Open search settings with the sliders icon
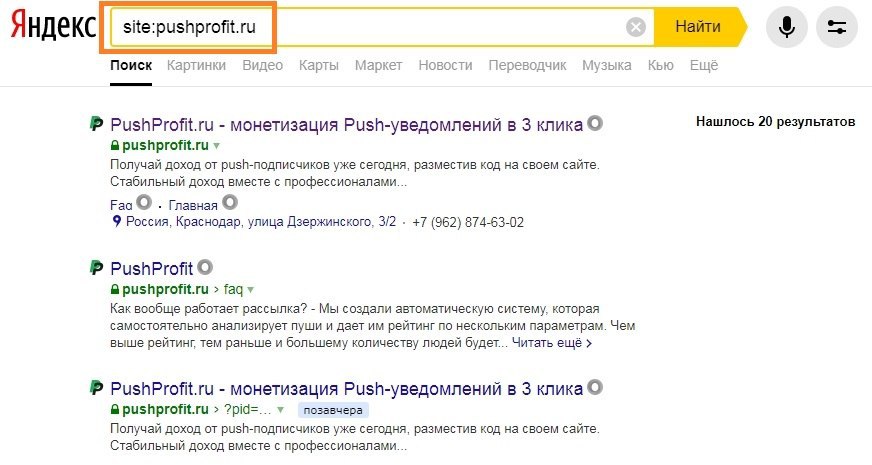Screen dimensions: 872x465 (836, 27)
